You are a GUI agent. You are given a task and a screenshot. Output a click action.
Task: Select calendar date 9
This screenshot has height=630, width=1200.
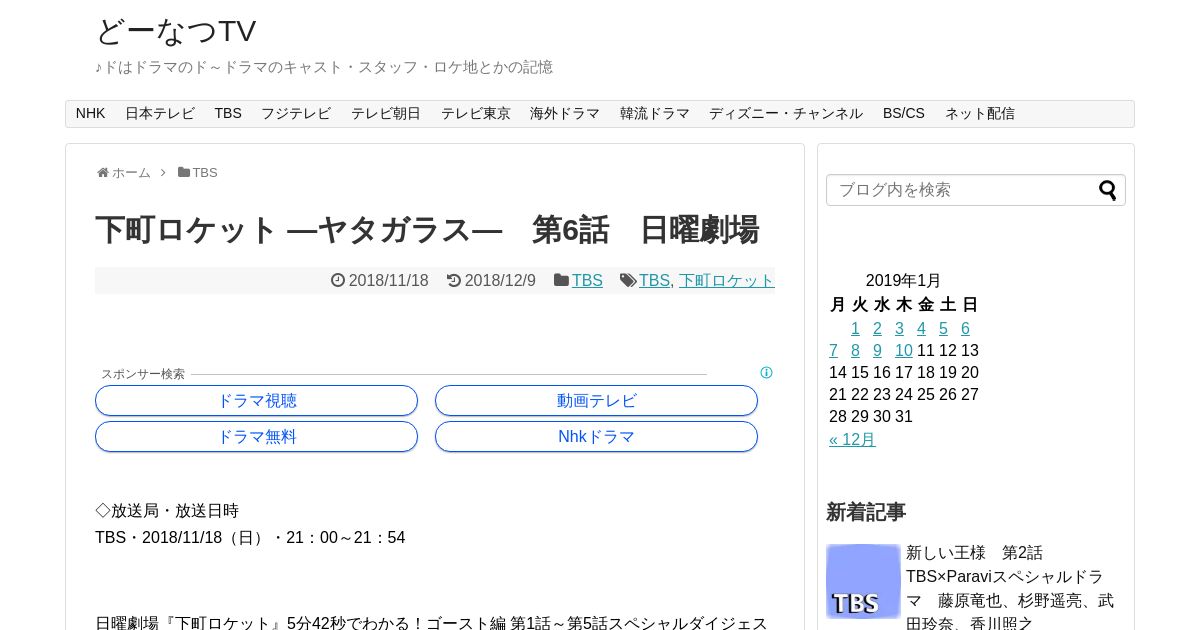(877, 351)
